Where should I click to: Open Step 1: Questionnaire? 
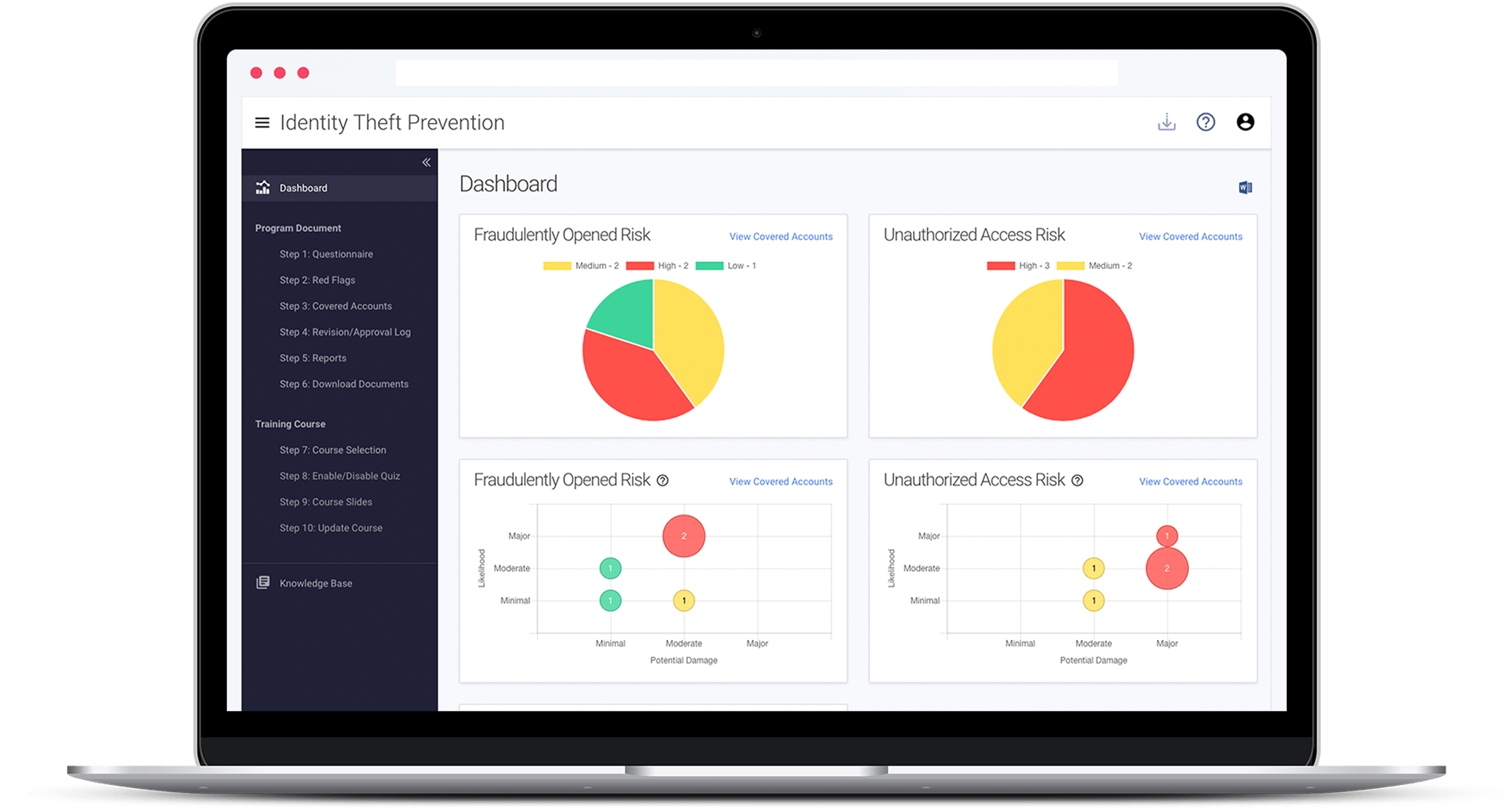(x=326, y=254)
